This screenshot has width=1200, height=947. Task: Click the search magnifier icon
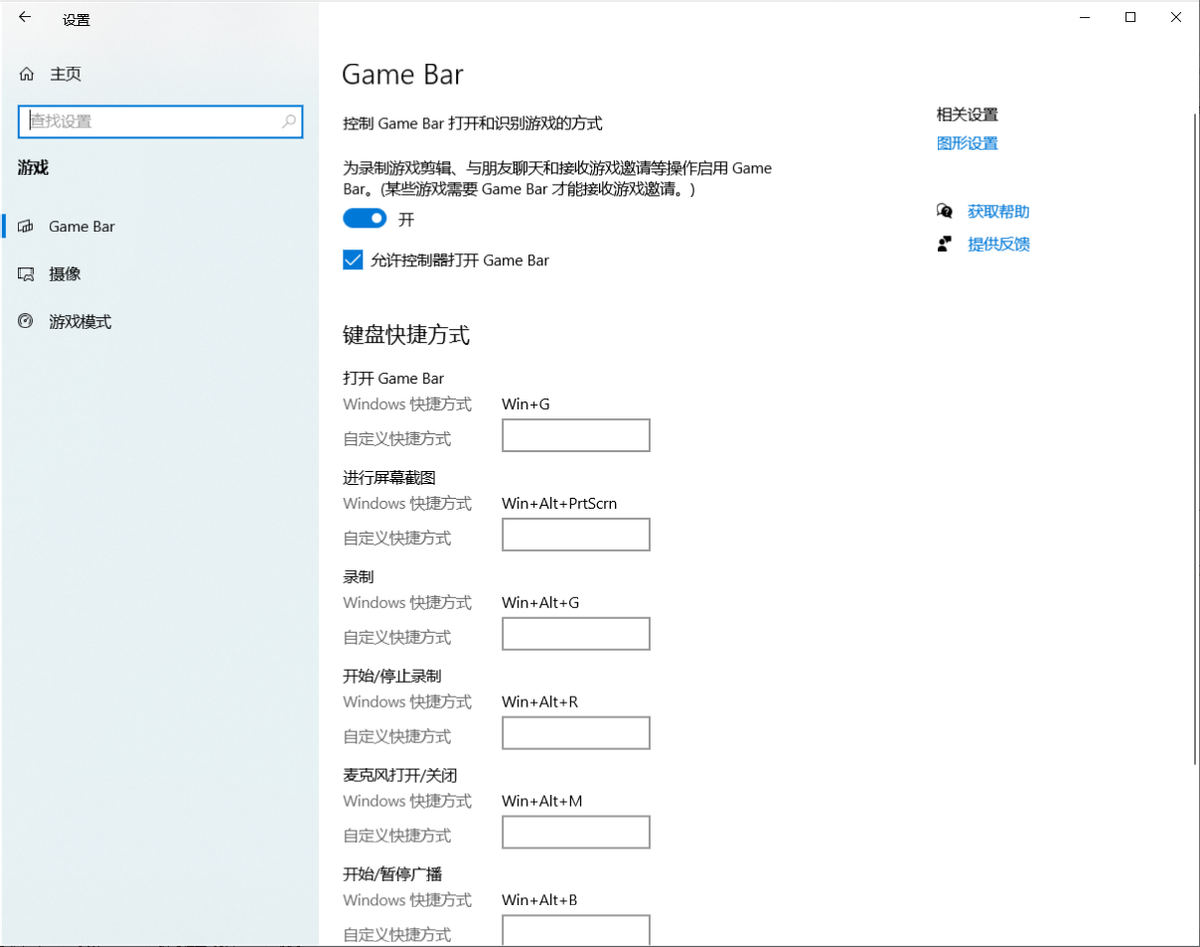tap(289, 121)
